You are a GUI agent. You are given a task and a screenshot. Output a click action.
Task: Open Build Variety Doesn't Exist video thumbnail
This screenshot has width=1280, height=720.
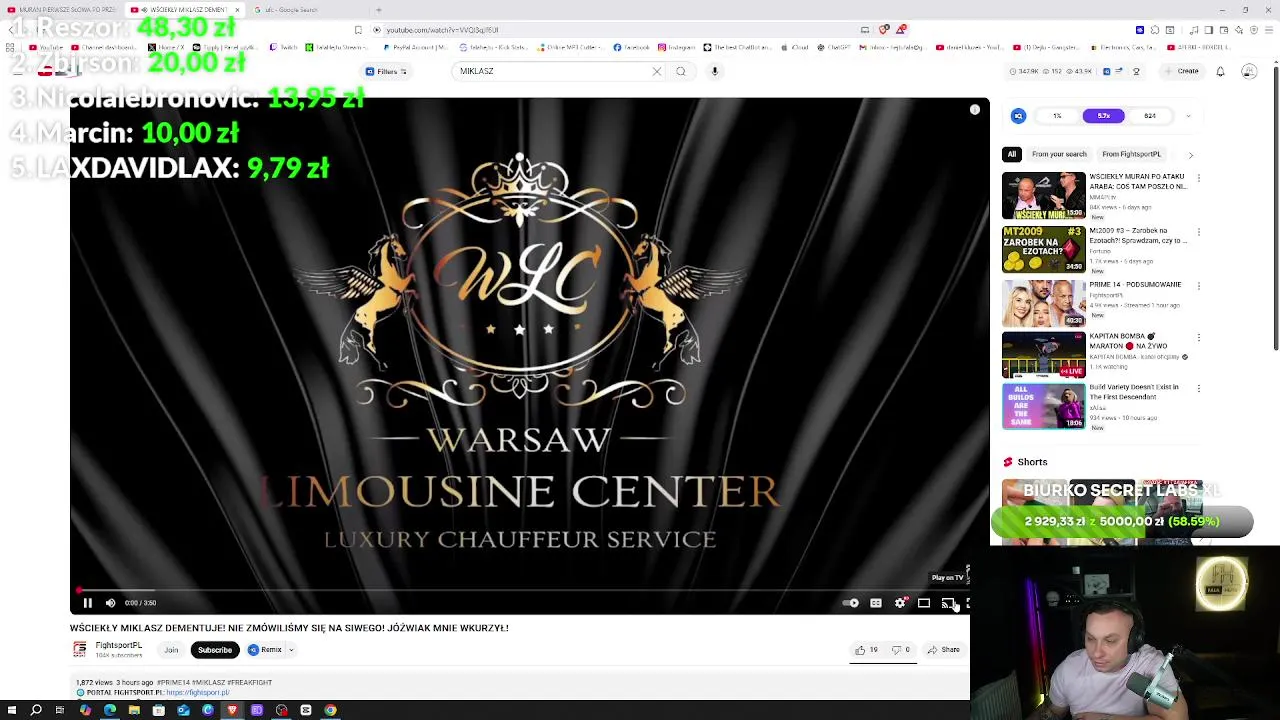(1044, 406)
